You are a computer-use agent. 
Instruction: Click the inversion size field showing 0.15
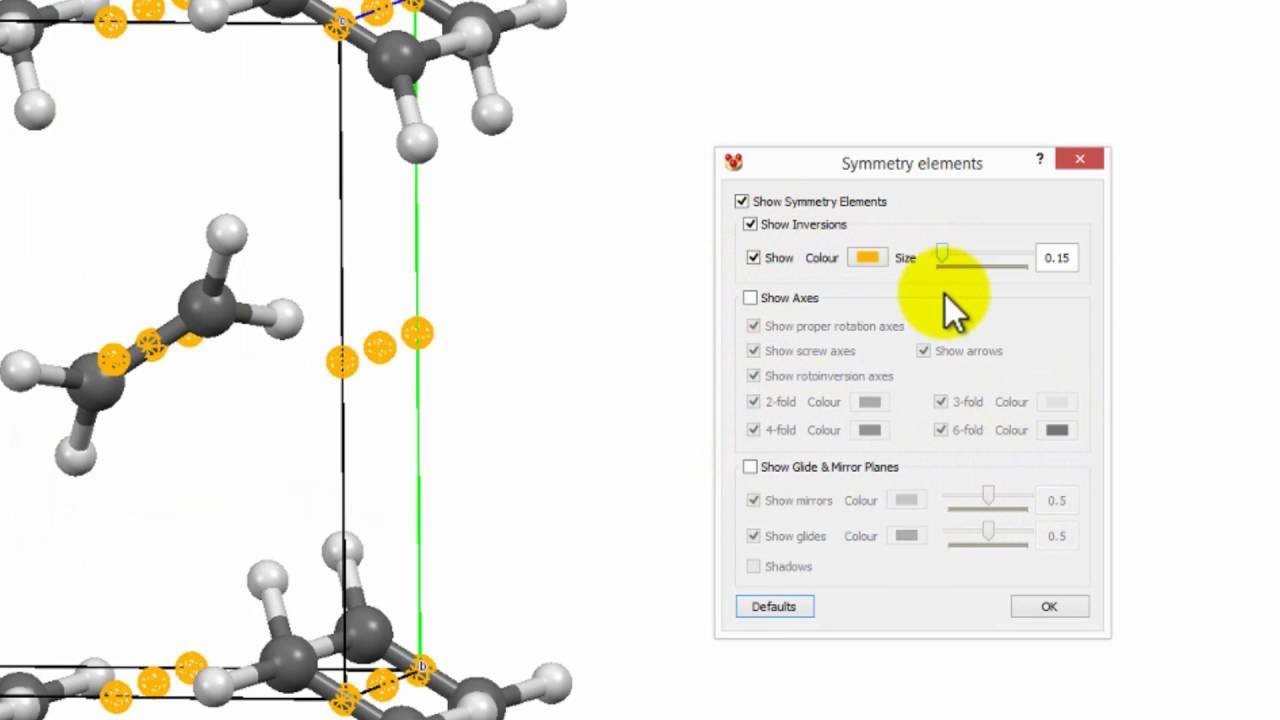tap(1057, 258)
